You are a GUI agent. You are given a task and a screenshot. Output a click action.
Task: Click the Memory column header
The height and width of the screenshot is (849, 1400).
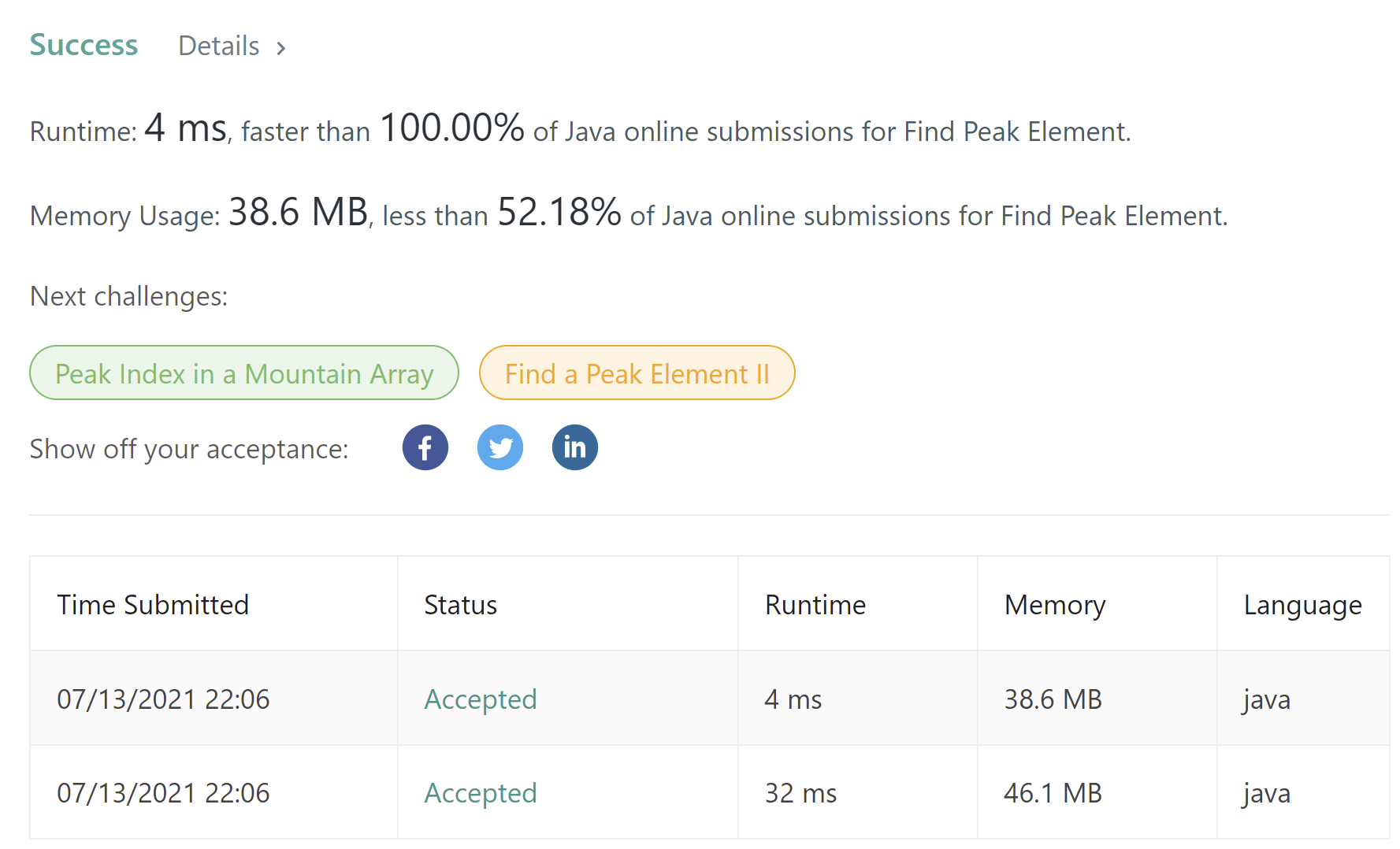click(x=1055, y=605)
